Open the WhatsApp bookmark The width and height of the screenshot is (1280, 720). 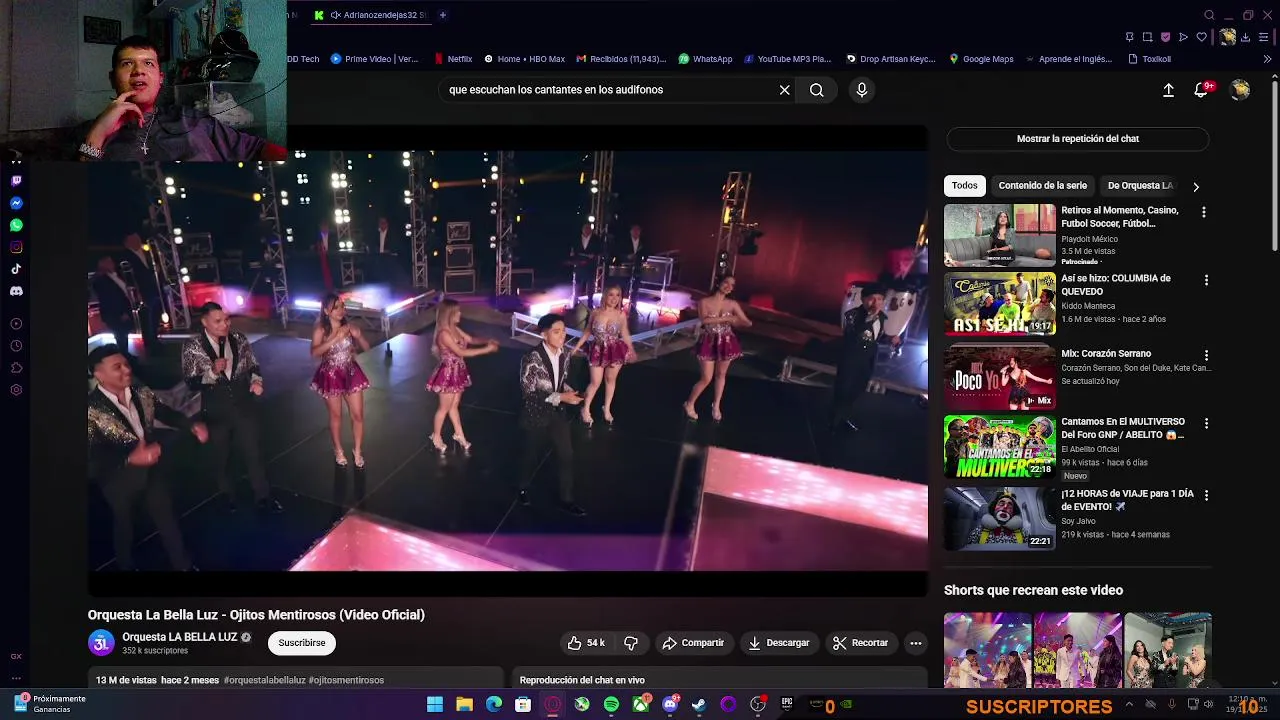pos(705,59)
